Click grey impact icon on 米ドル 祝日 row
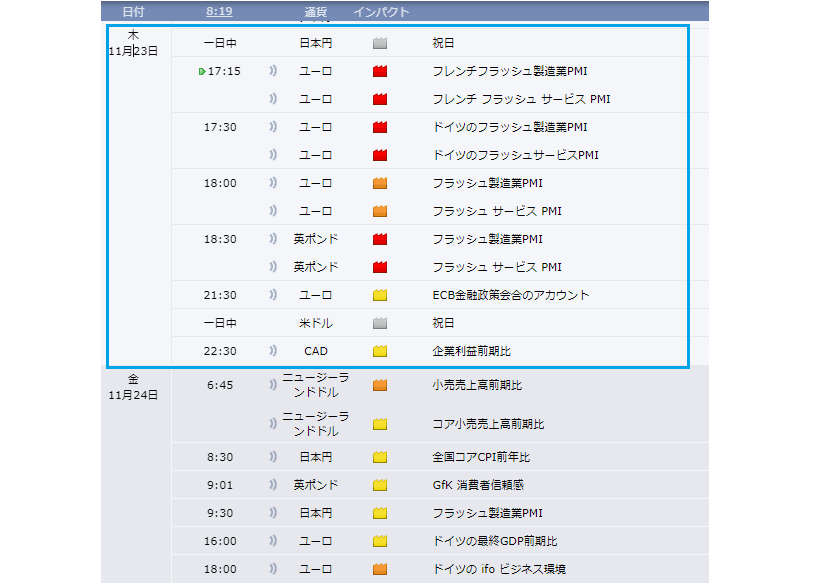 click(380, 323)
